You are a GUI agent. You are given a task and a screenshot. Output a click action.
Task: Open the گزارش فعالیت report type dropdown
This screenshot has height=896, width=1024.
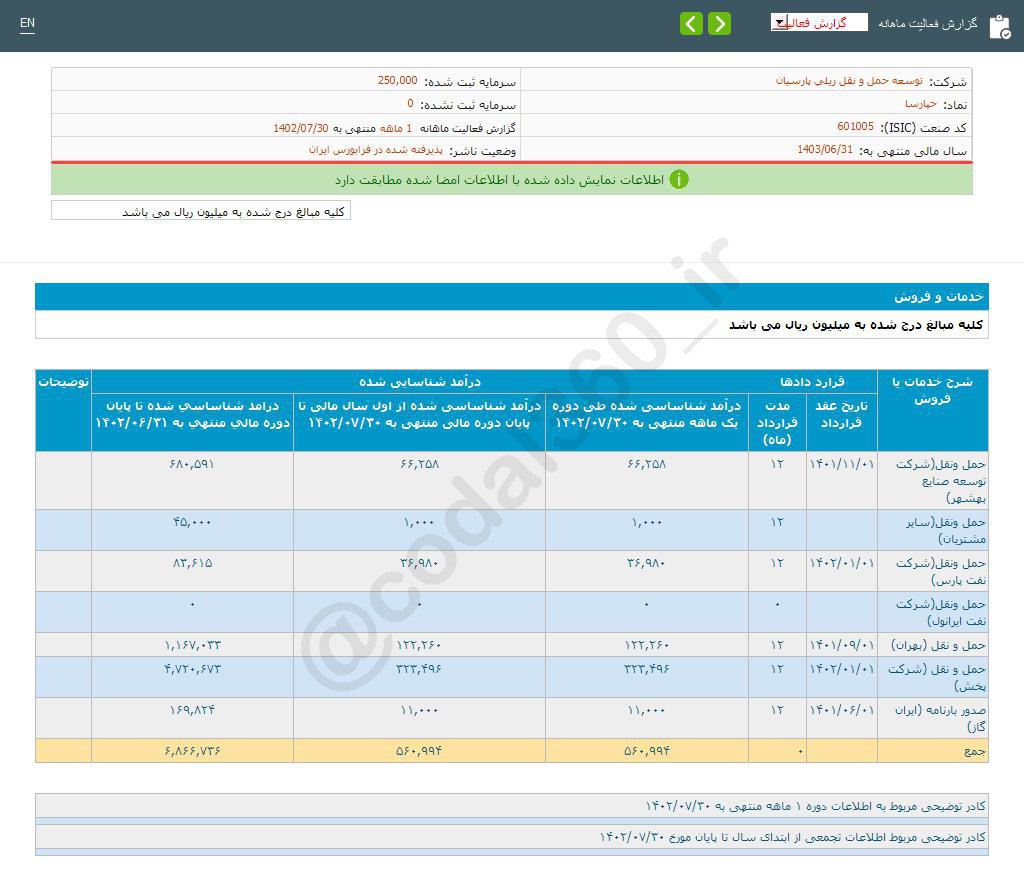(x=820, y=21)
